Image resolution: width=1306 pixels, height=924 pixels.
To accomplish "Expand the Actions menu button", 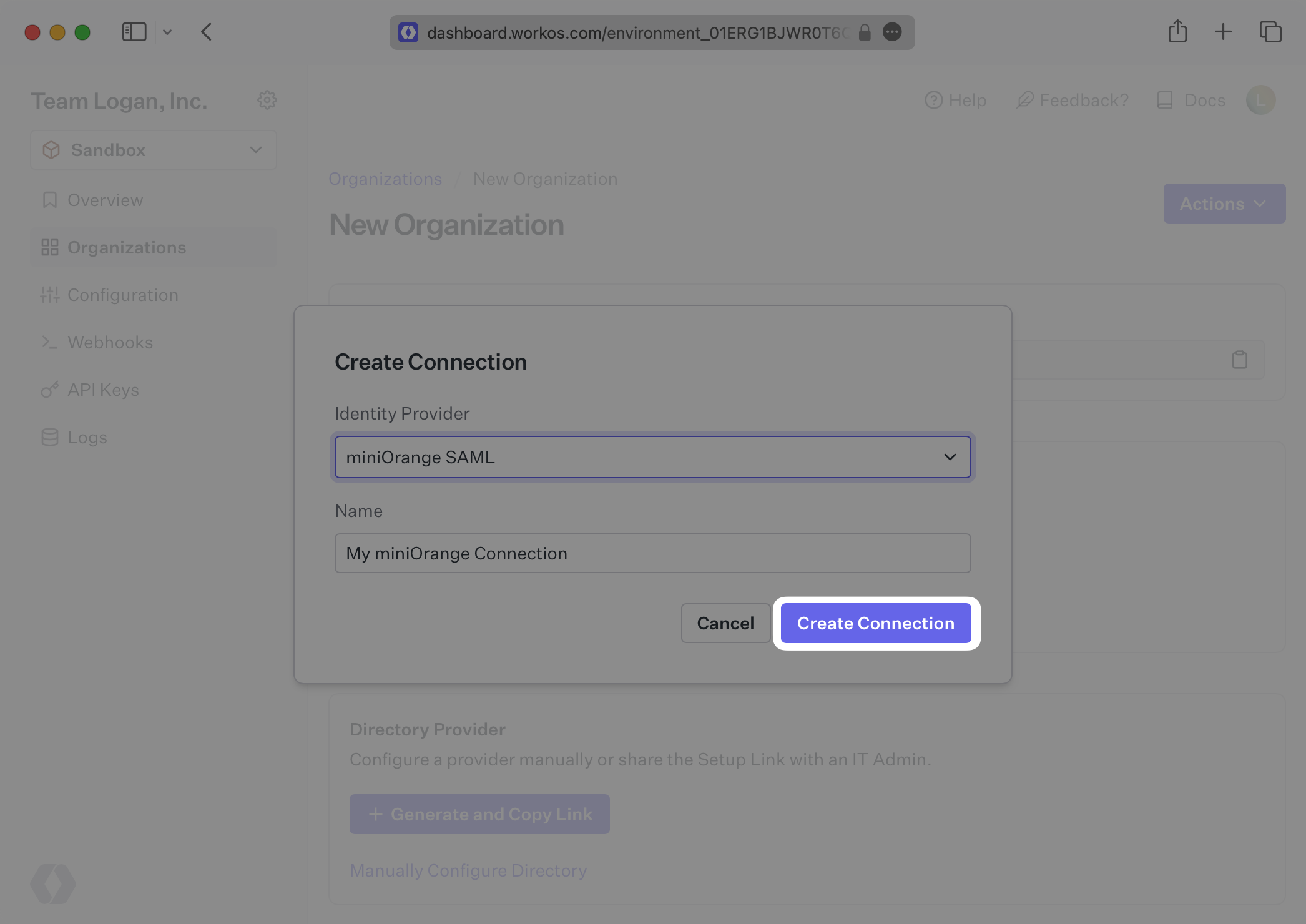I will pyautogui.click(x=1223, y=203).
